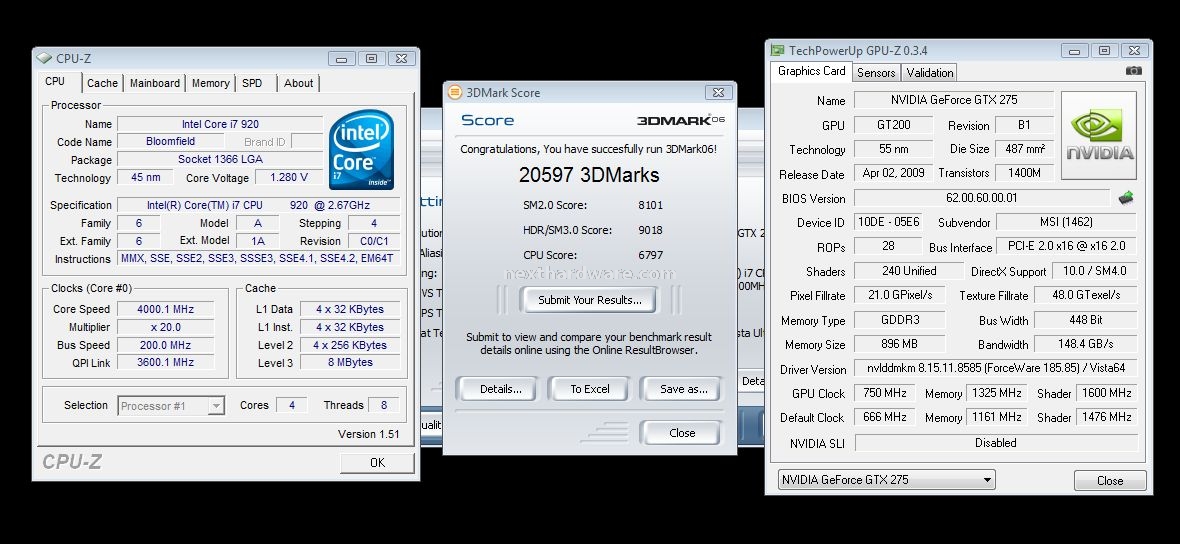Click the Release Date Apr 02, 2009 value
Image resolution: width=1180 pixels, height=544 pixels.
click(x=894, y=173)
